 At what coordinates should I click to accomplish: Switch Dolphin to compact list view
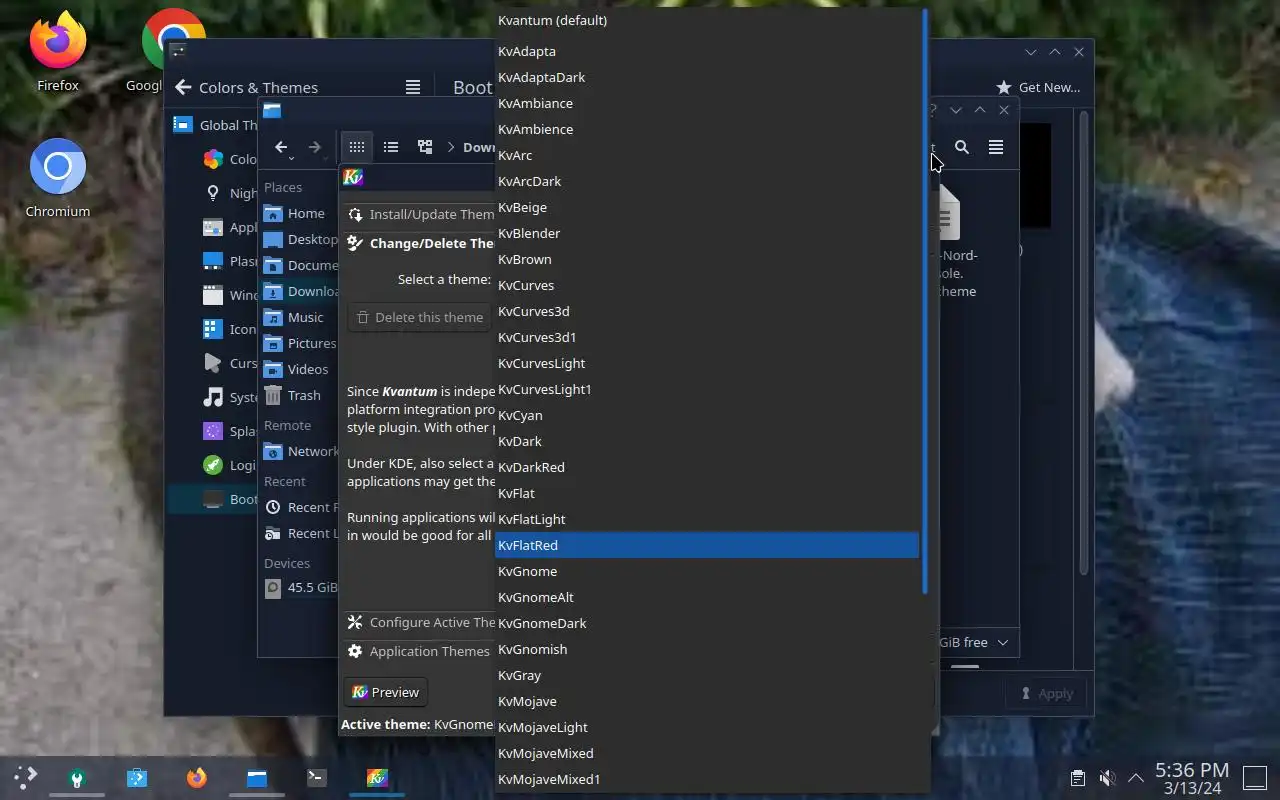click(391, 147)
